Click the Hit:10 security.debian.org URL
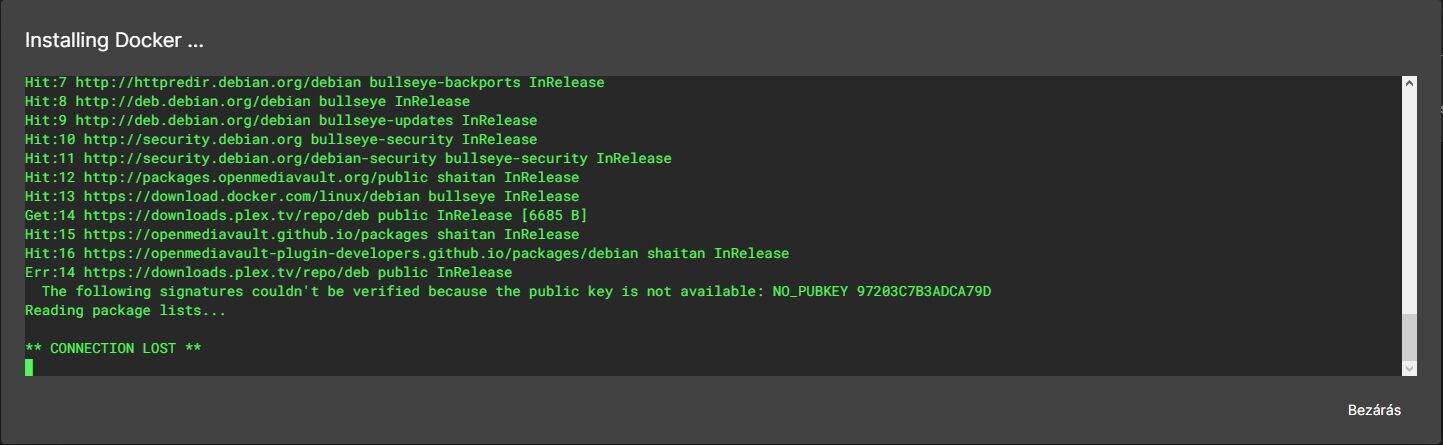Screen dimensions: 1443x445 coord(192,139)
